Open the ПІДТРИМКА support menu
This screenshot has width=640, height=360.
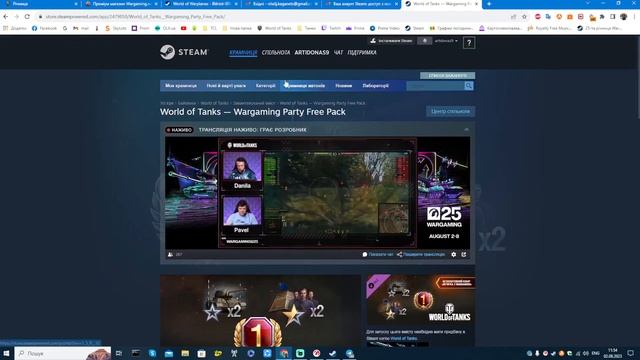click(x=362, y=53)
